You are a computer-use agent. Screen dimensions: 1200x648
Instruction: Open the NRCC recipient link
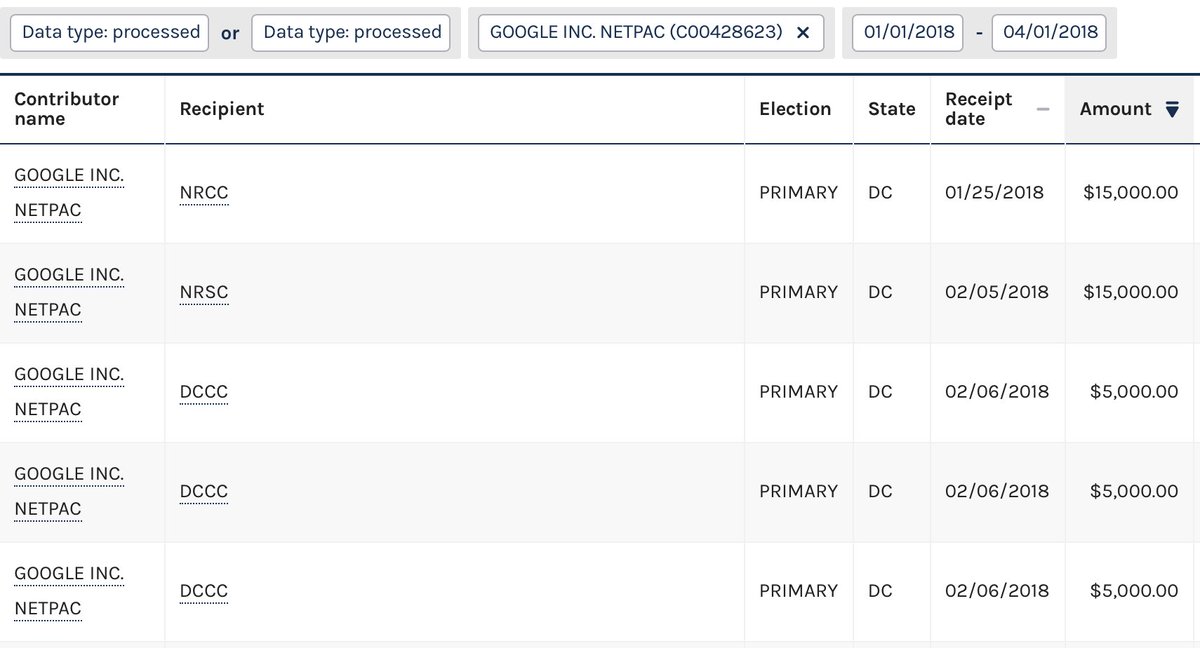point(204,193)
